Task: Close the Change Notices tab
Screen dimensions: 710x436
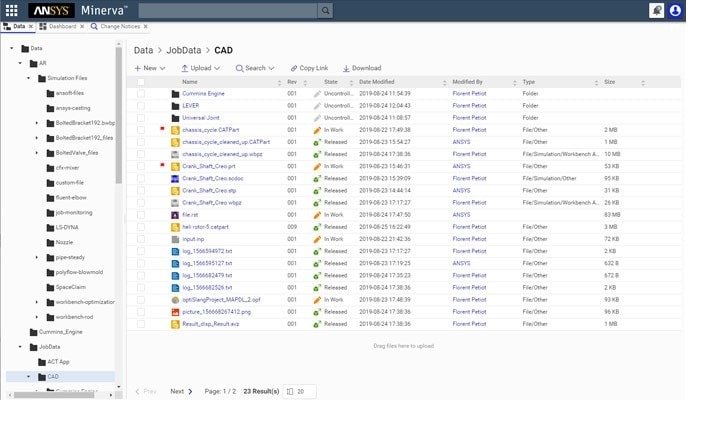Action: click(x=145, y=27)
